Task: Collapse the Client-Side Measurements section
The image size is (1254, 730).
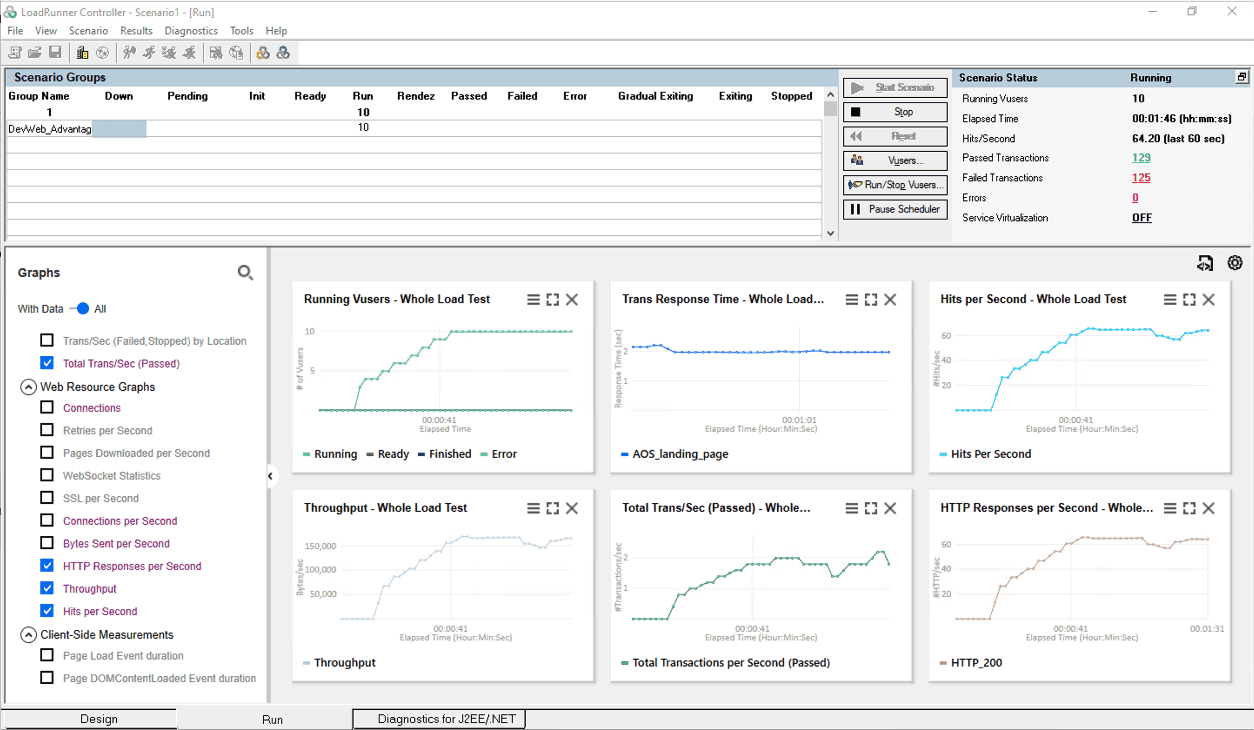Action: click(28, 635)
